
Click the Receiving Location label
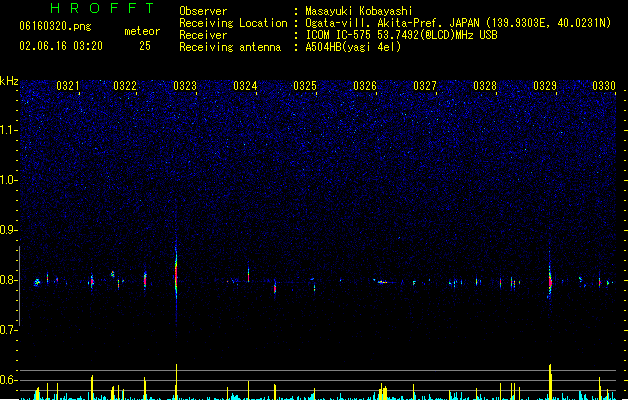[233, 23]
